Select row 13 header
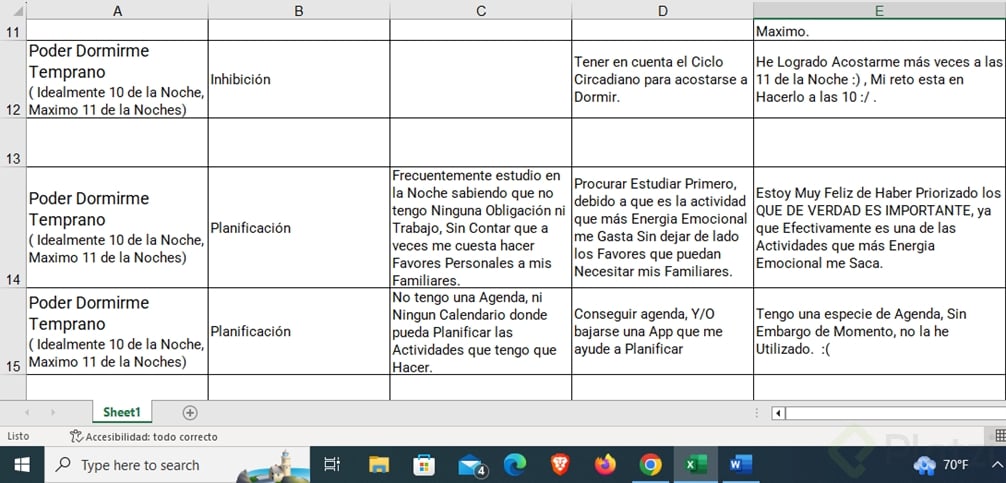Image resolution: width=1006 pixels, height=483 pixels. [x=13, y=142]
